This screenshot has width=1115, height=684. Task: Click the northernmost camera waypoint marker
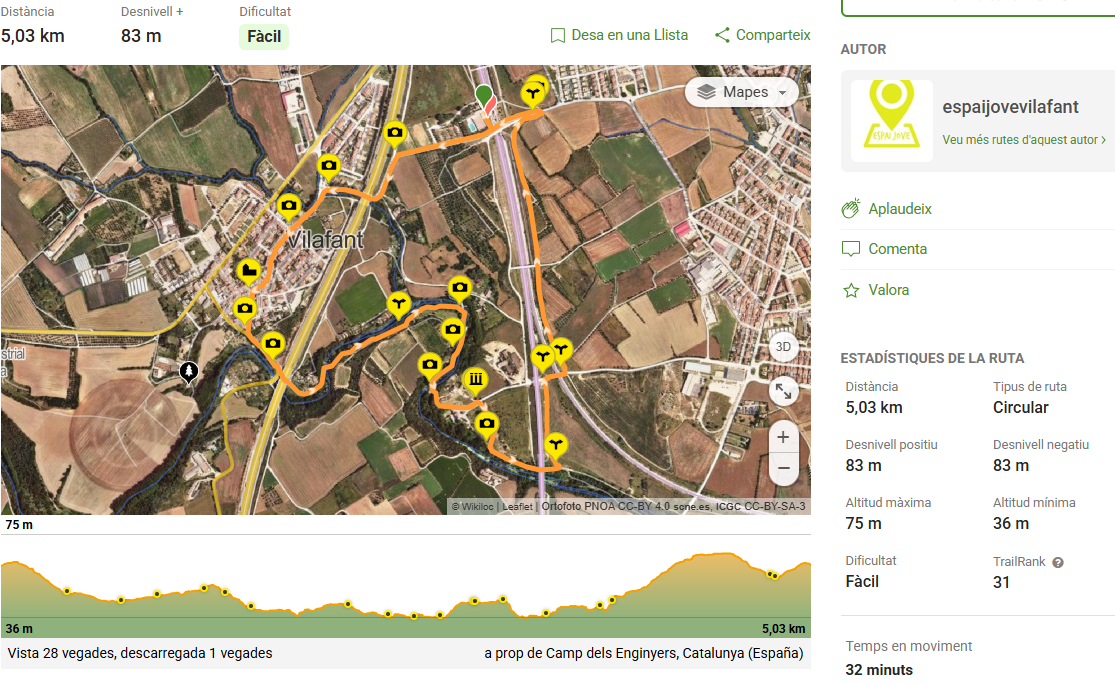coord(395,133)
